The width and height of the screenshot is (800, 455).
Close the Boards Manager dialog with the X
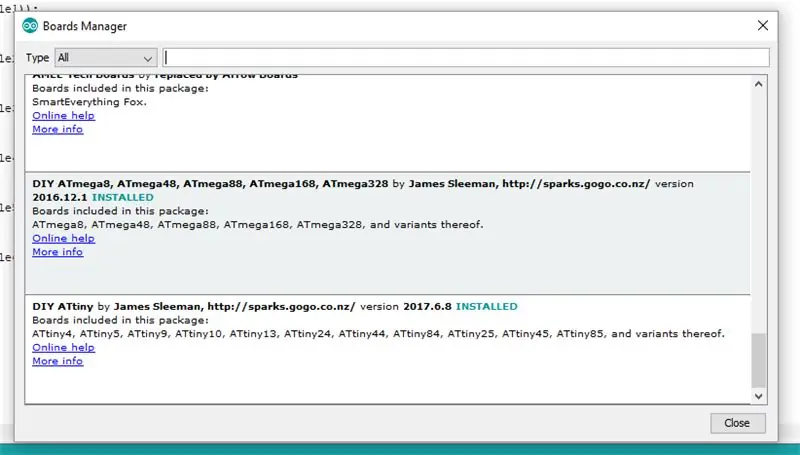[763, 26]
